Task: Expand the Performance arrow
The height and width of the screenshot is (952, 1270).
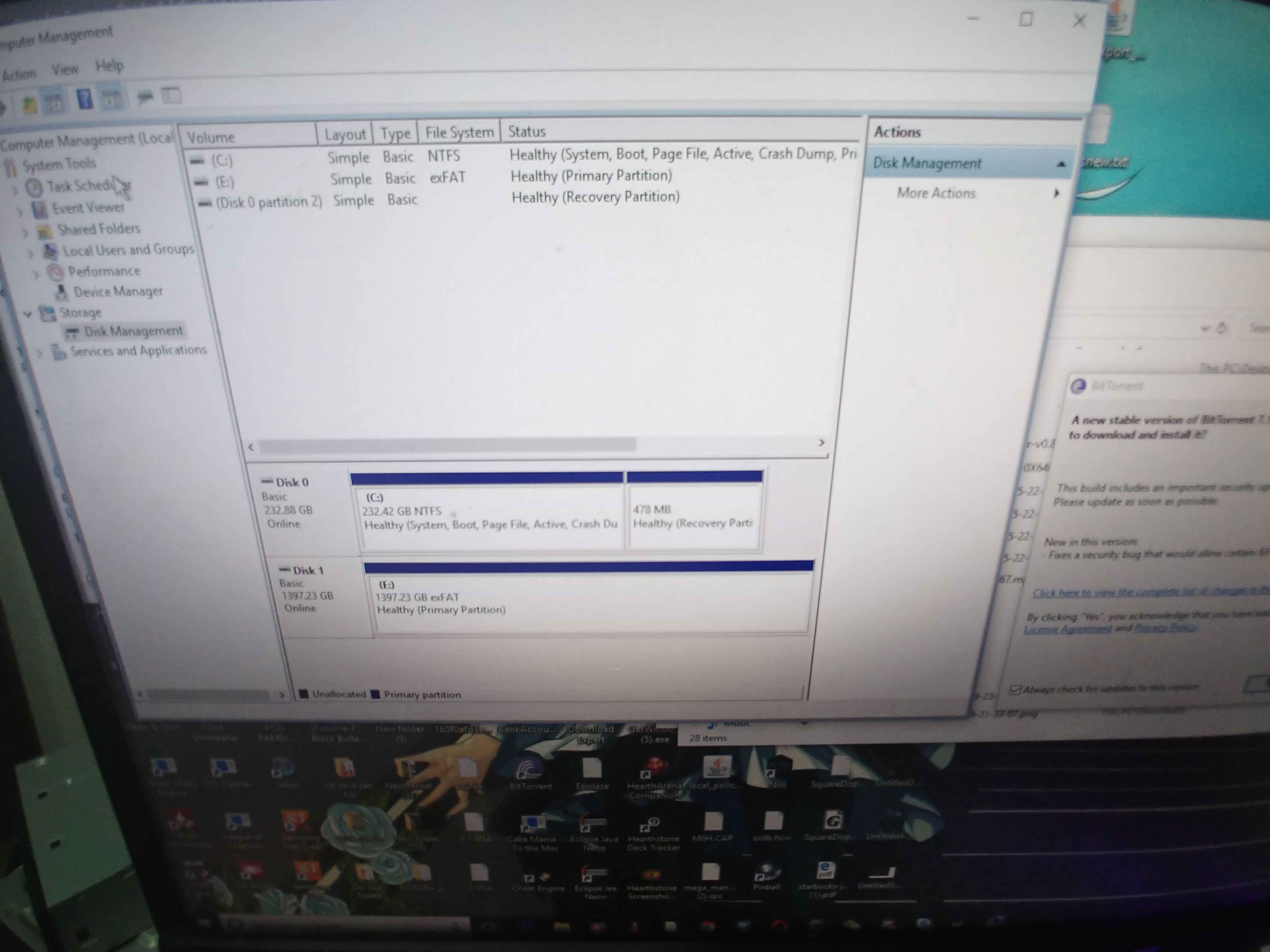Action: 36,274
